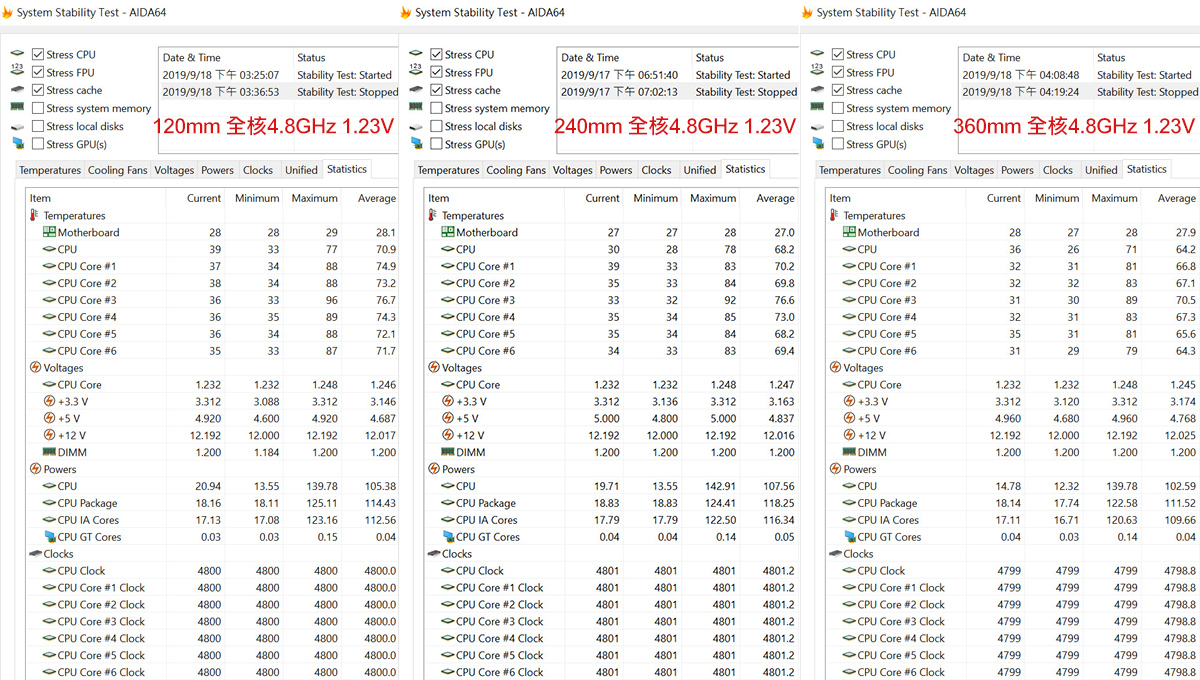Switch to Cooling Fans tab in the 120mm window
Image resolution: width=1200 pixels, height=680 pixels.
coord(118,170)
